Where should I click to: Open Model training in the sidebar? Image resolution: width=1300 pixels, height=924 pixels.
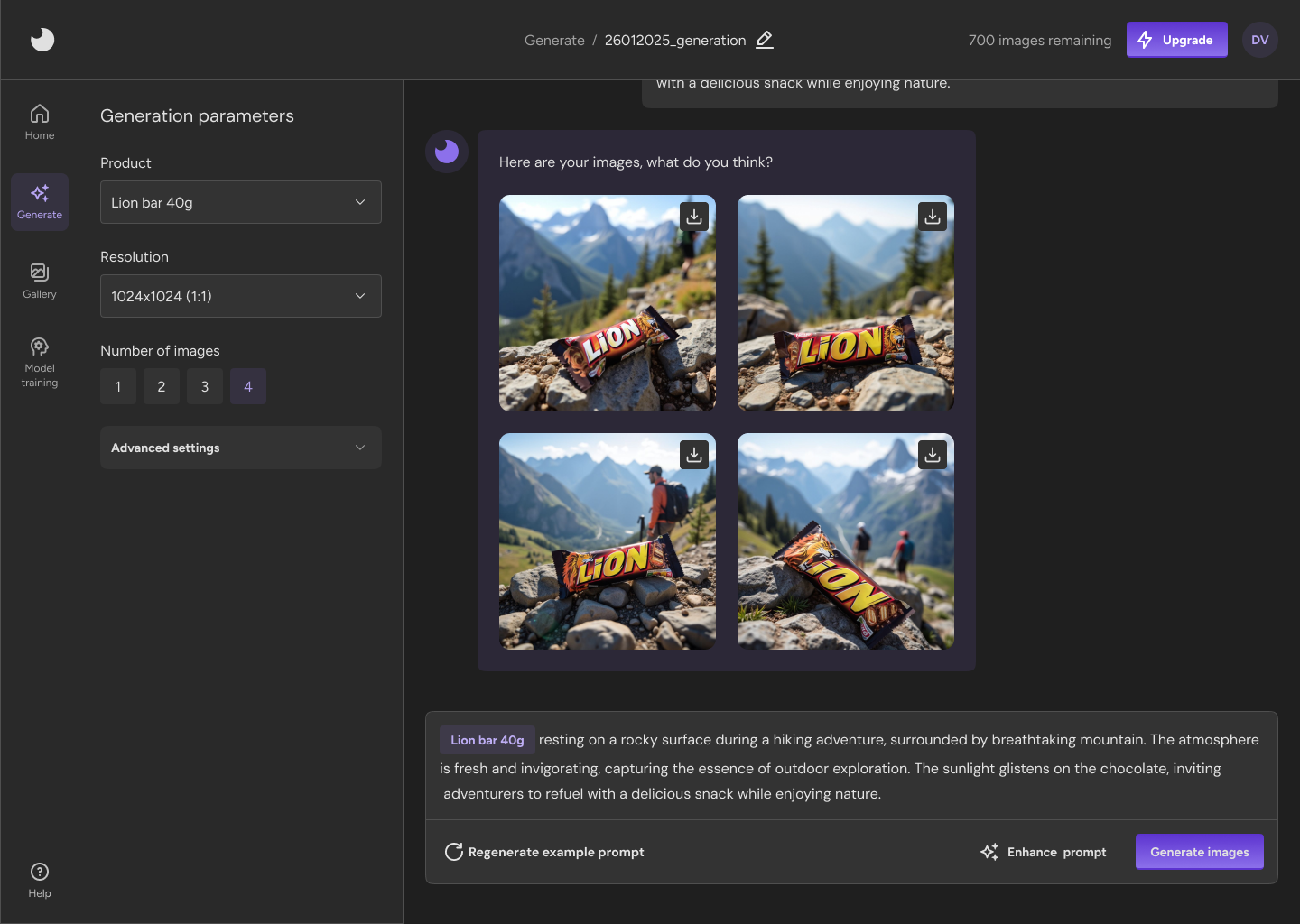tap(40, 362)
